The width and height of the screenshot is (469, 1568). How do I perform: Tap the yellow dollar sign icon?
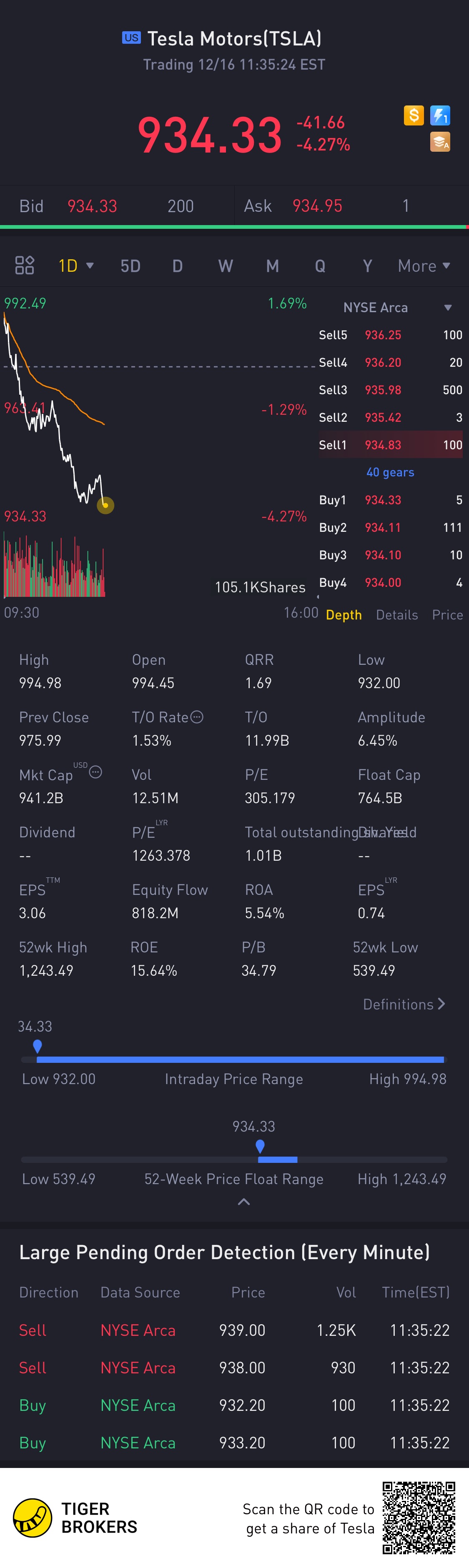414,115
